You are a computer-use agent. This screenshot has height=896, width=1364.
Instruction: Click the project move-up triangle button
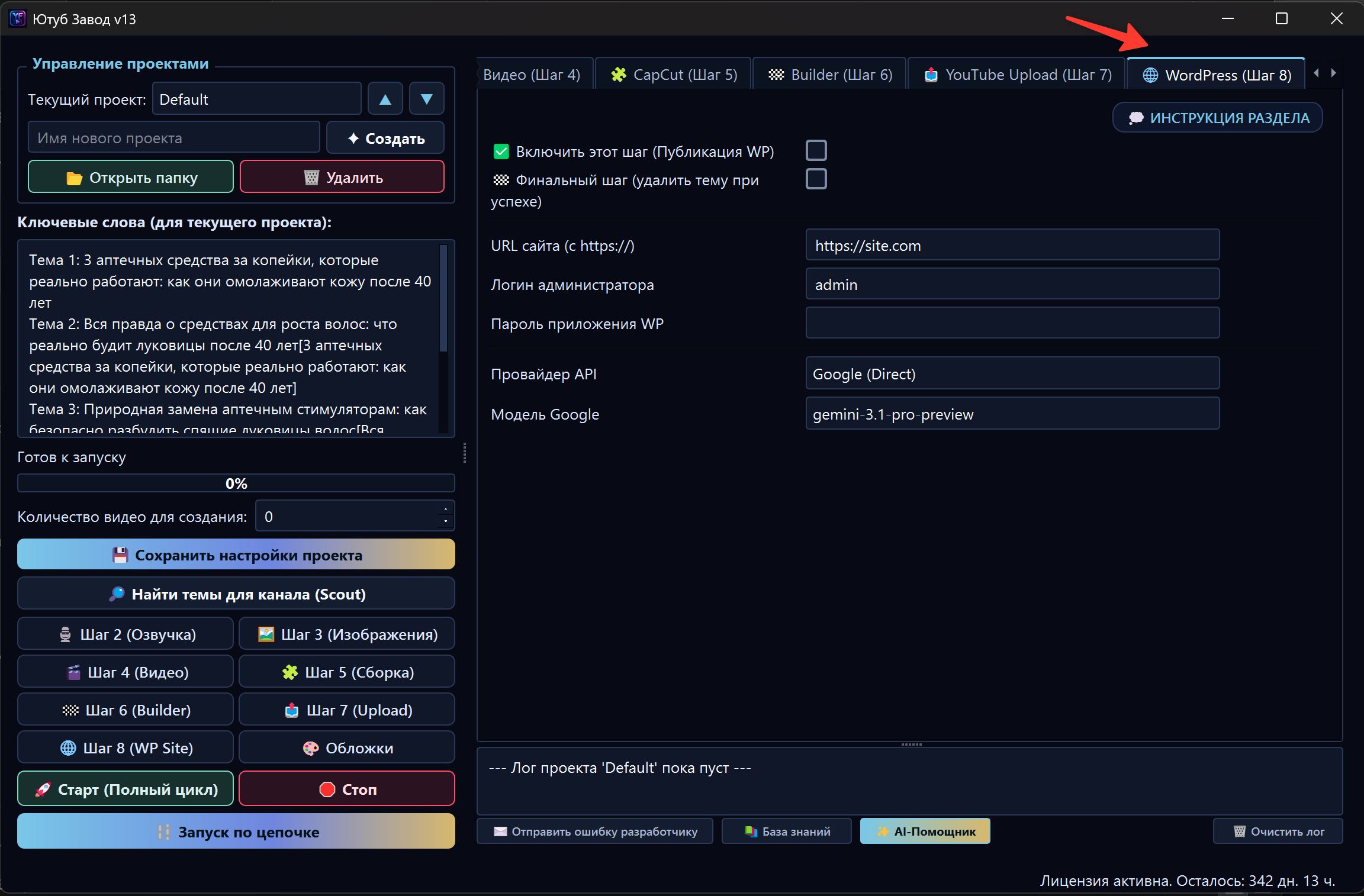point(385,99)
